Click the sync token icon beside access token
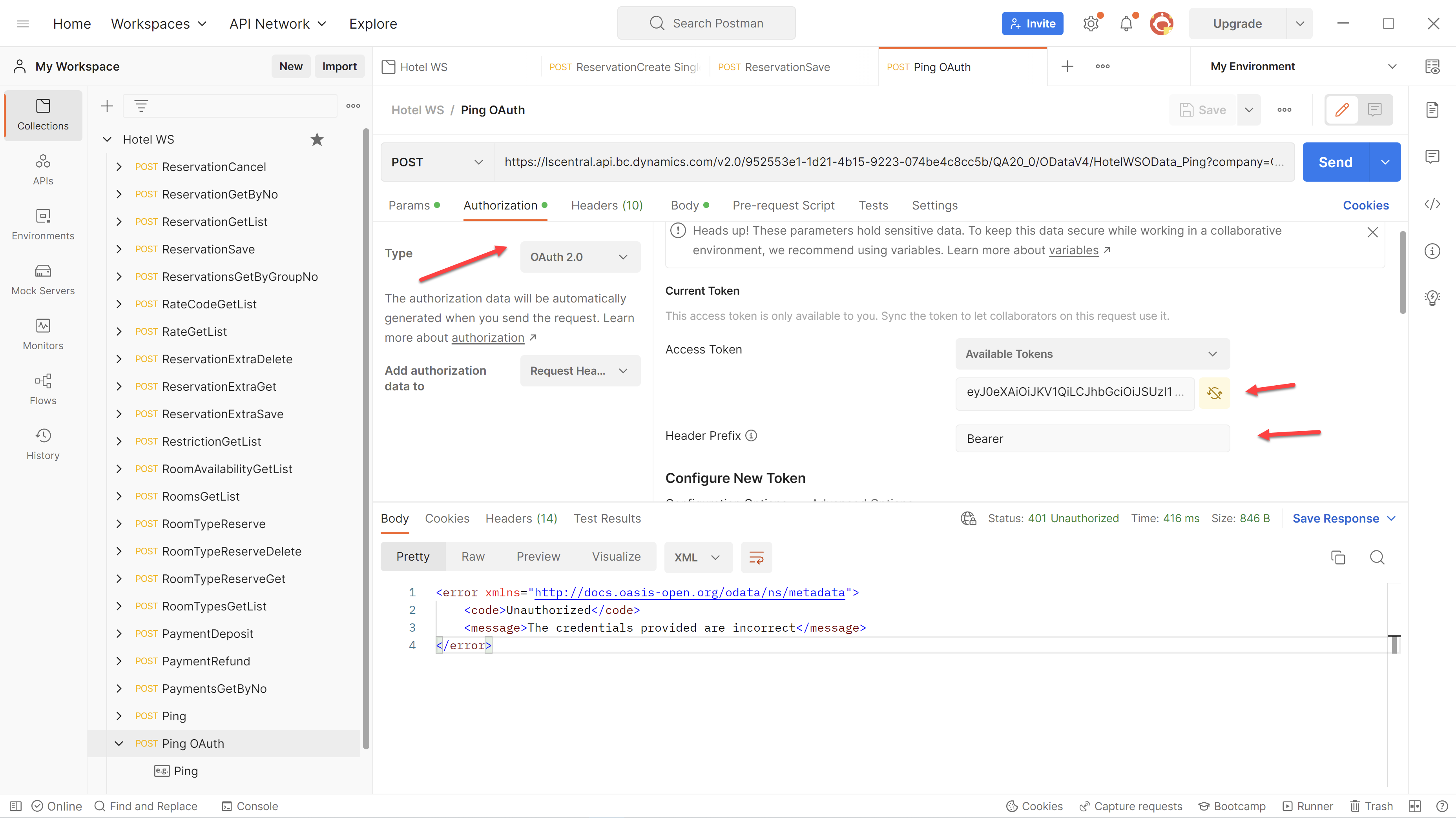The width and height of the screenshot is (1456, 818). 1214,393
